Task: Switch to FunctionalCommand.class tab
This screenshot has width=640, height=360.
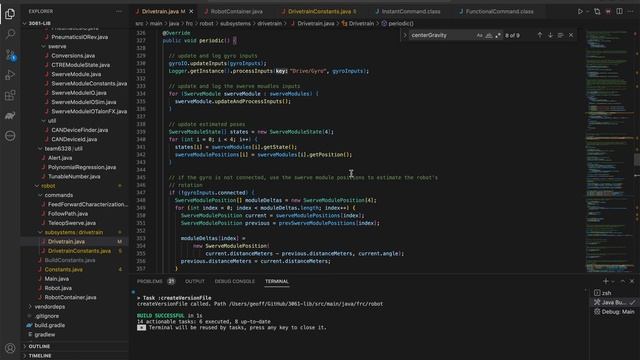Action: (499, 11)
